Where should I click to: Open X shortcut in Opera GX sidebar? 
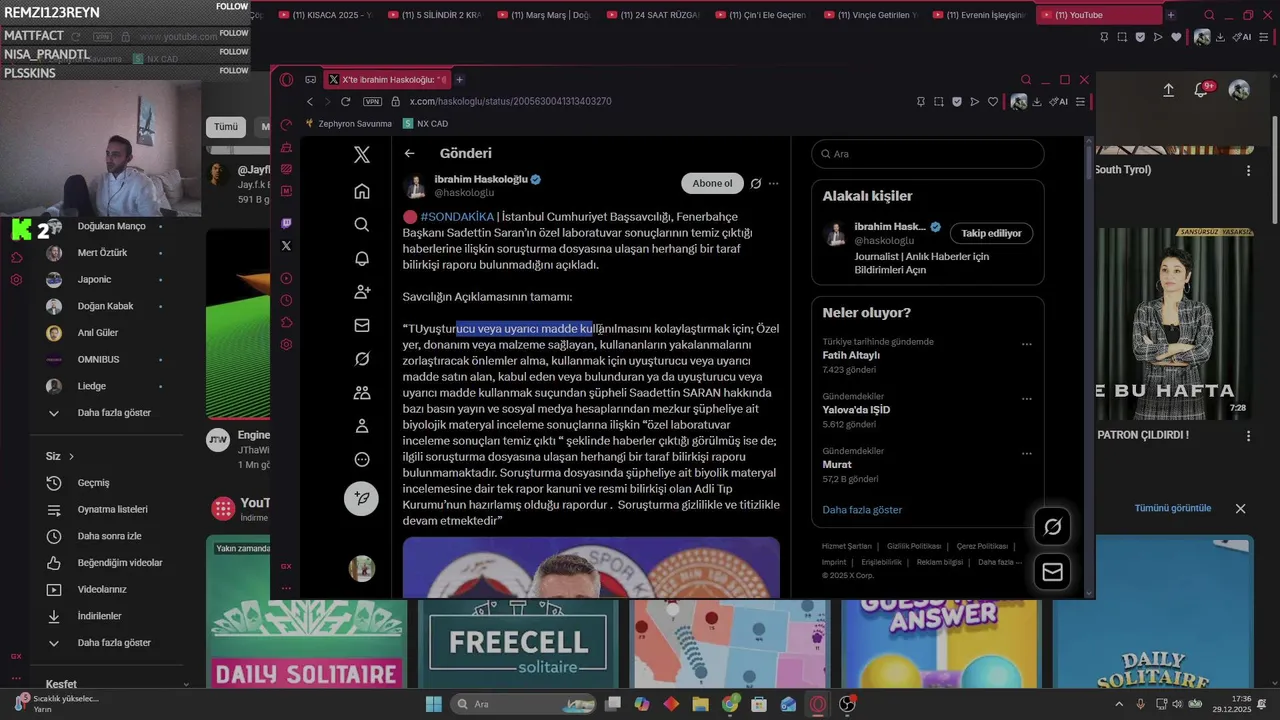pos(286,246)
